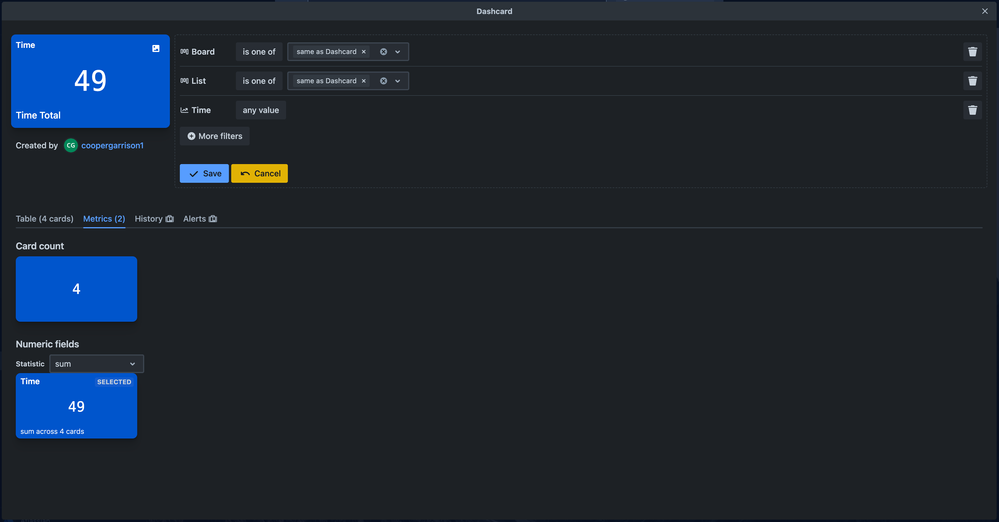The height and width of the screenshot is (522, 999).
Task: Add More filters
Action: 215,136
